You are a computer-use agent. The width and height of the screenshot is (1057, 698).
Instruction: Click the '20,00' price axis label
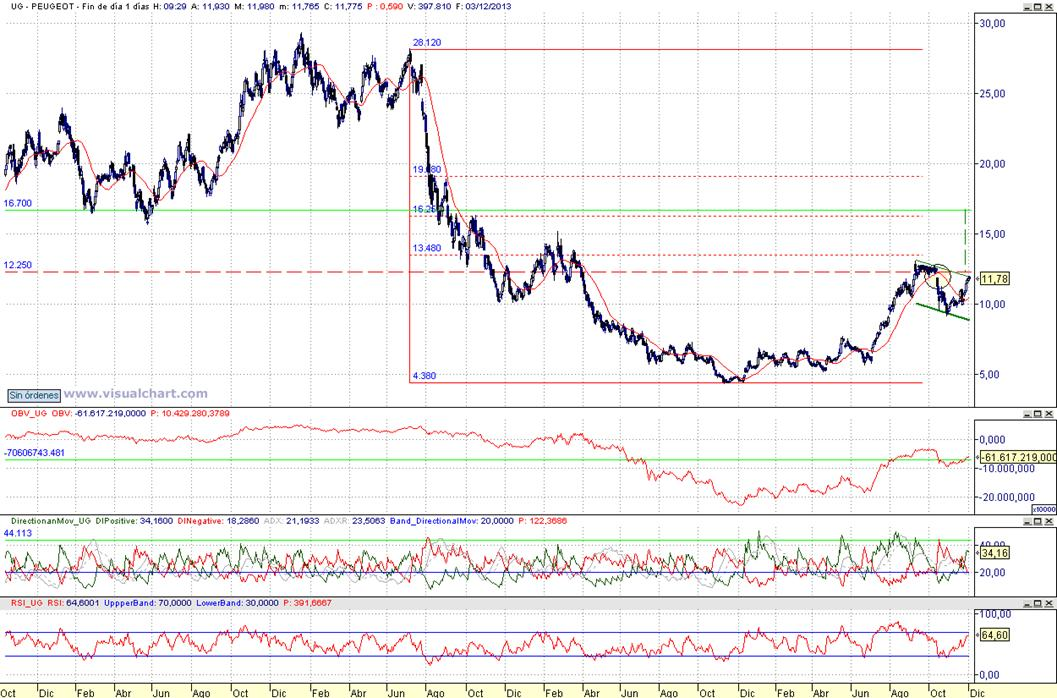(x=992, y=164)
